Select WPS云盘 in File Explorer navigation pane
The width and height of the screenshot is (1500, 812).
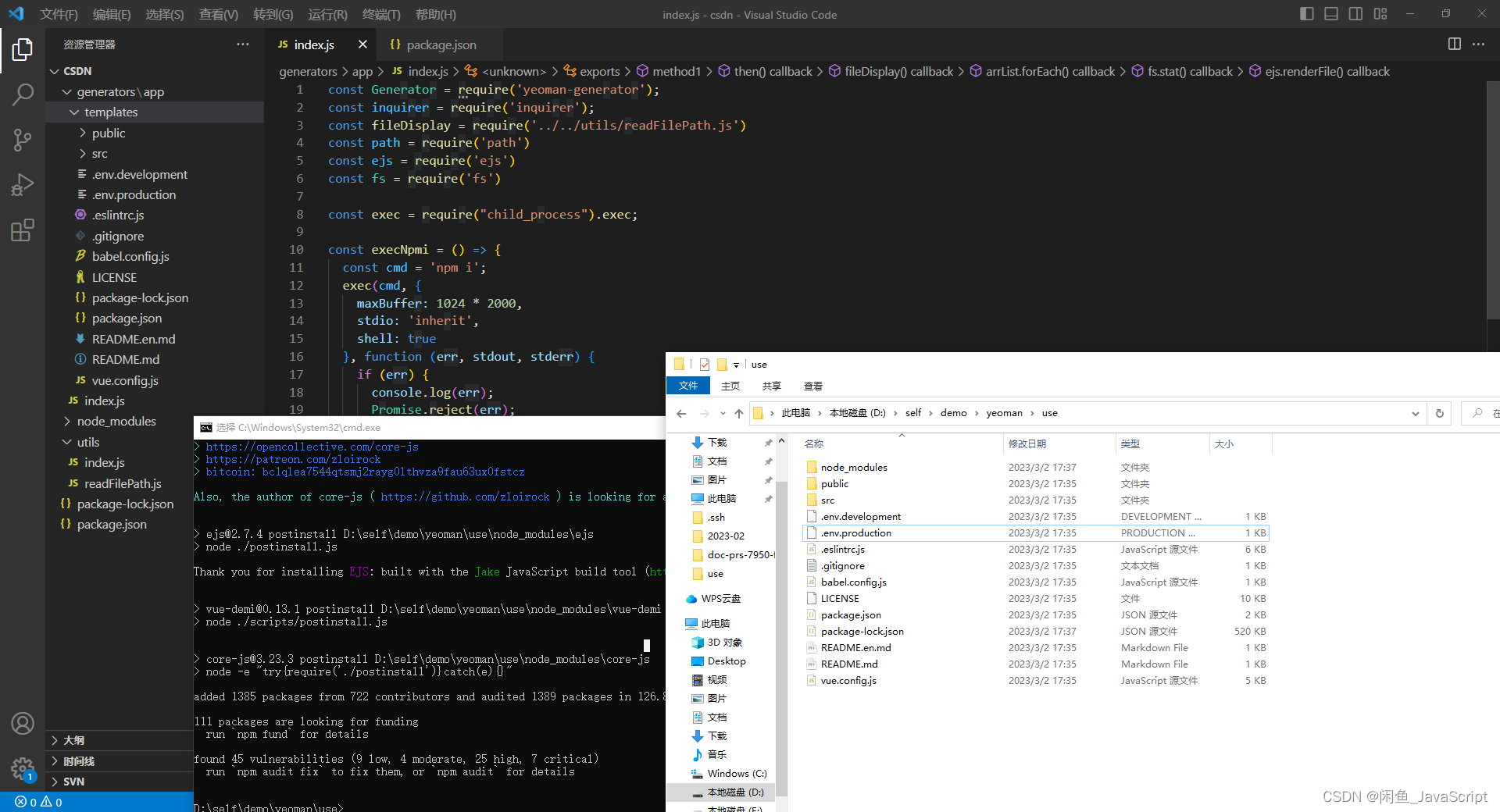712,599
